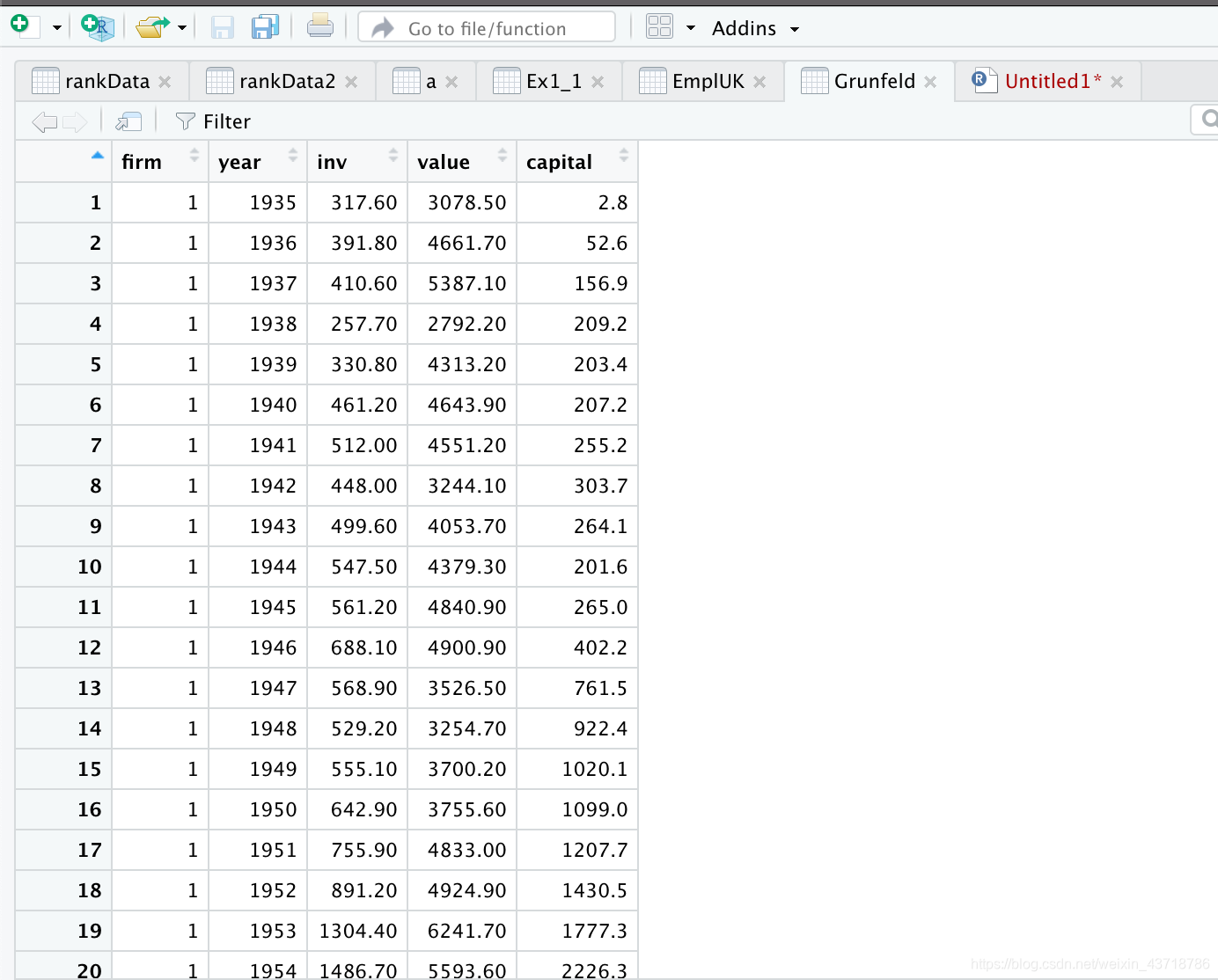Sort by the inv column header

(x=357, y=162)
